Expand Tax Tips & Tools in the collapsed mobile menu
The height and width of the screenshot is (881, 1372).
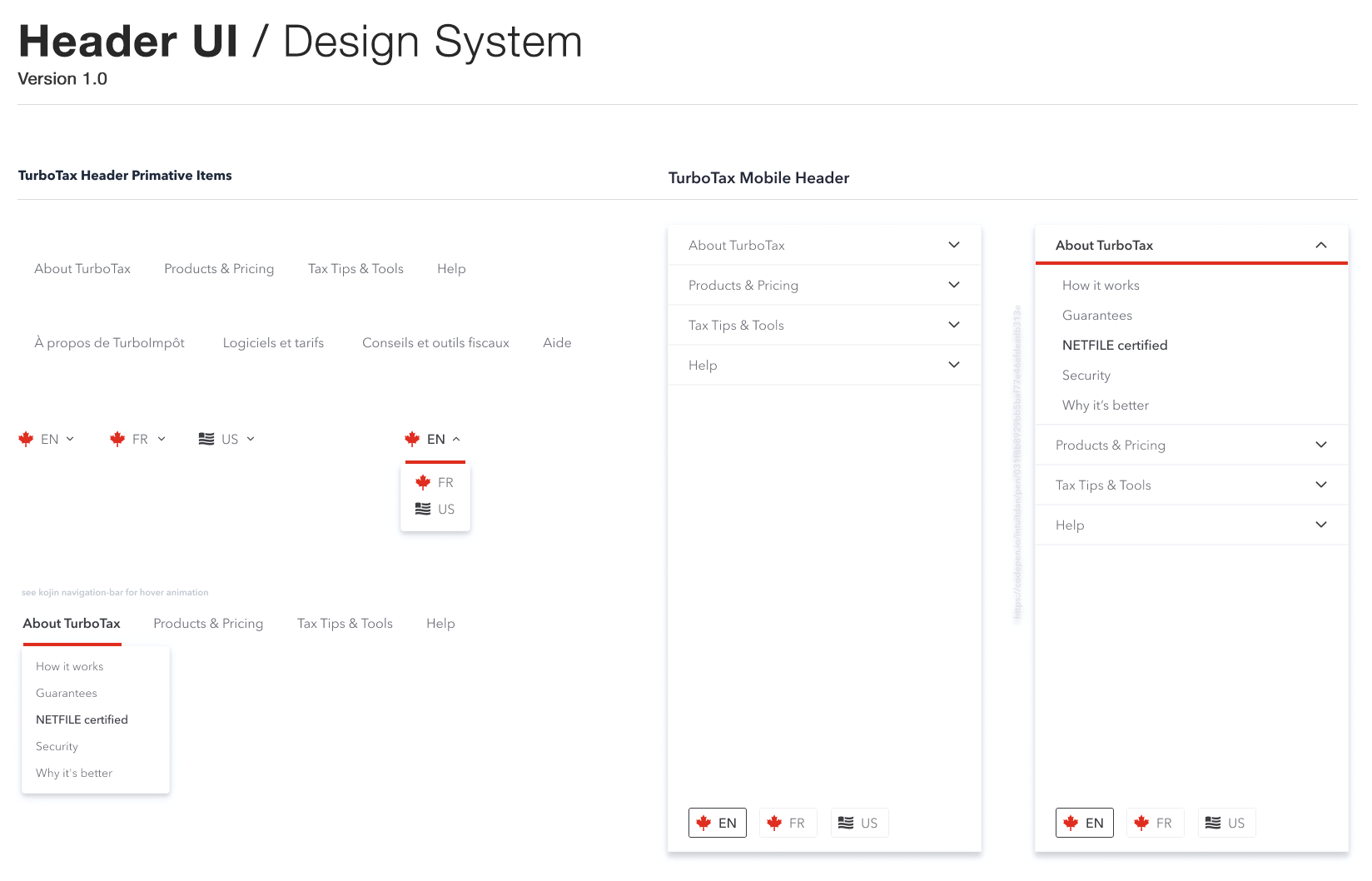pyautogui.click(x=954, y=325)
